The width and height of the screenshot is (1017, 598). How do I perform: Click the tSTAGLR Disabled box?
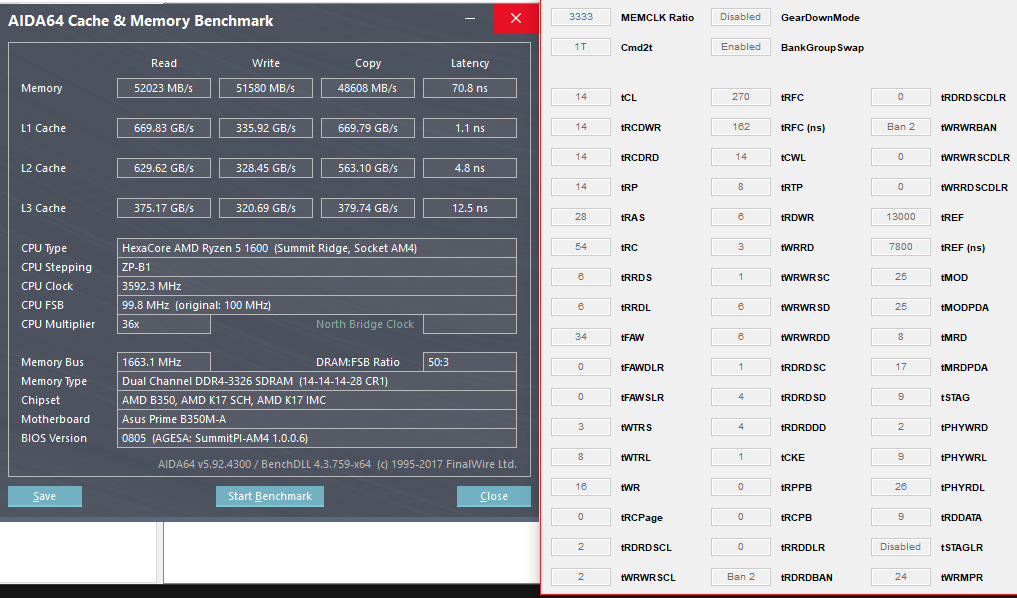click(900, 547)
